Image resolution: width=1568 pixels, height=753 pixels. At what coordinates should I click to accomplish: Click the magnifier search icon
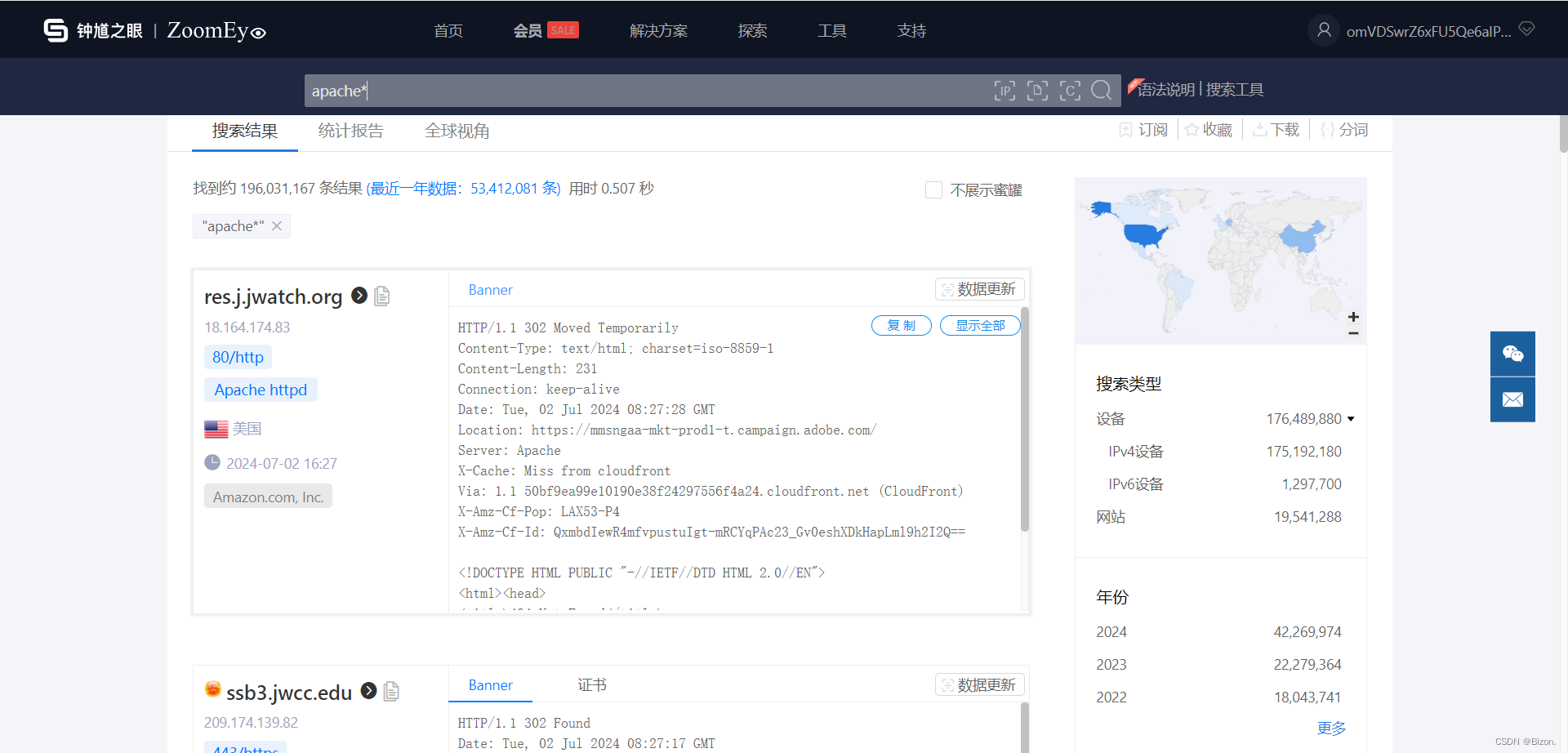click(1102, 90)
